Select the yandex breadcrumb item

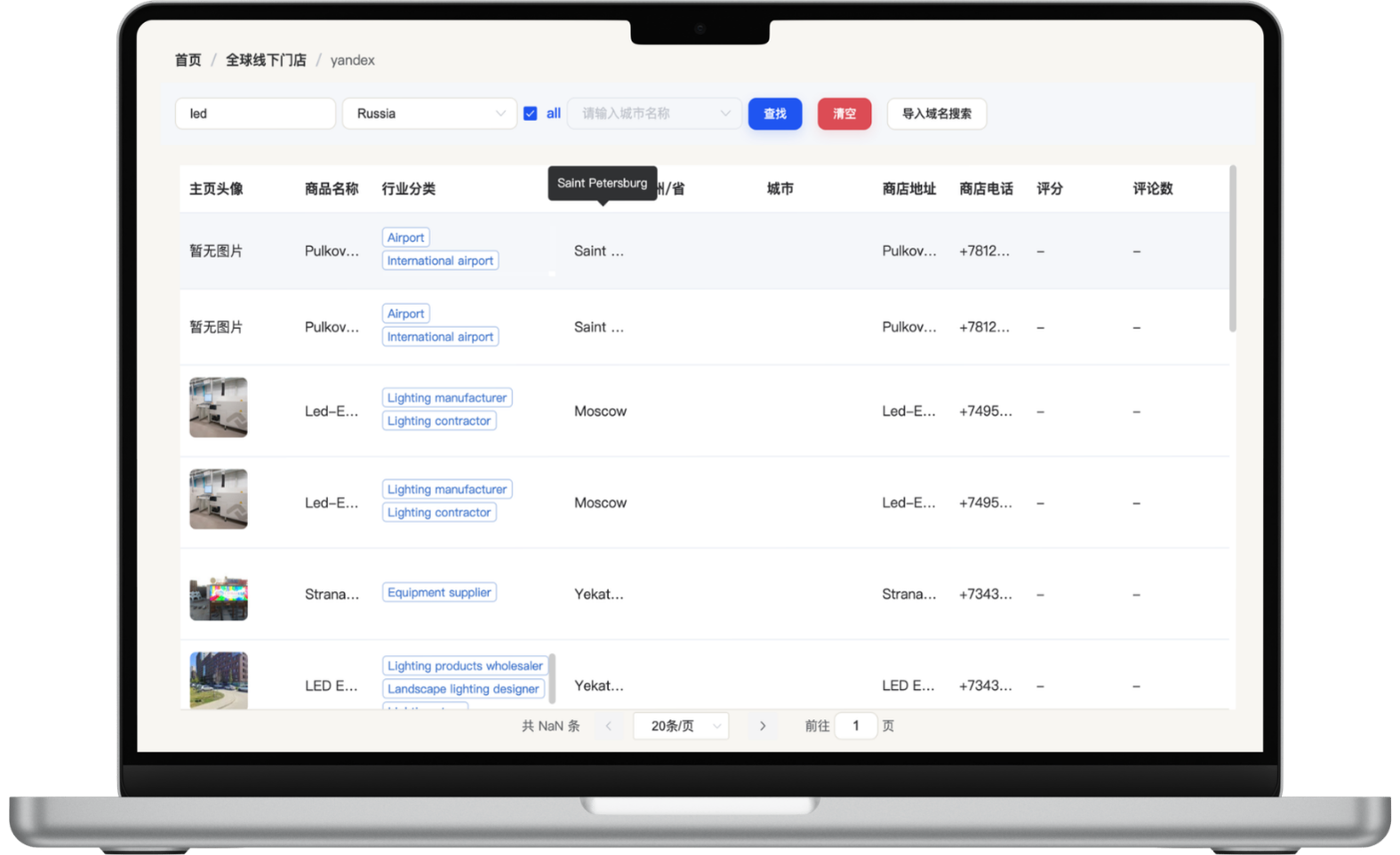point(352,60)
